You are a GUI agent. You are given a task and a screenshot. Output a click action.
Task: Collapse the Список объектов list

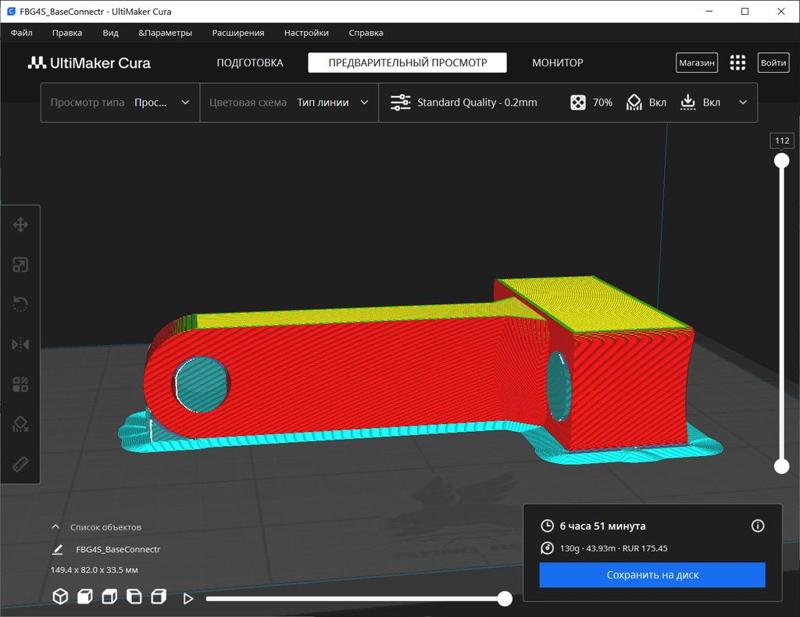click(56, 527)
